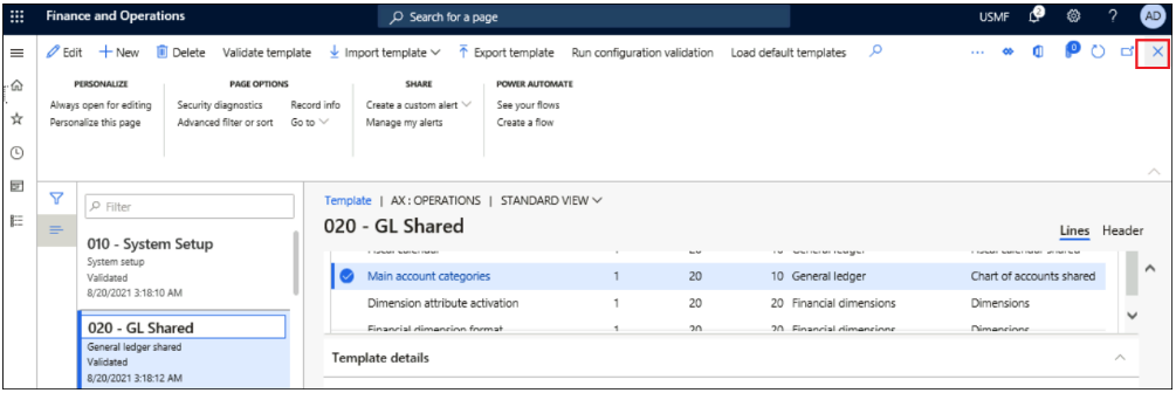Screen dimensions: 1176x393
Task: Select Personalize this page
Action: pos(95,122)
